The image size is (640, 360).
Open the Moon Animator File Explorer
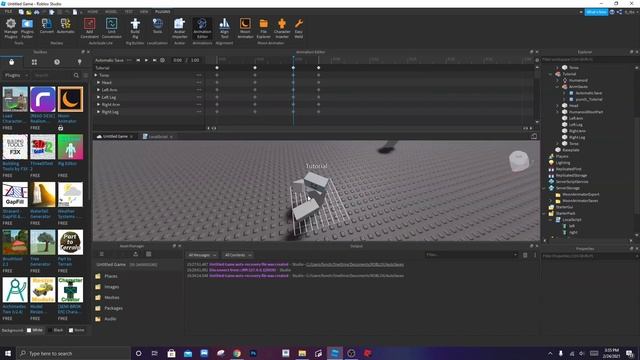pos(264,28)
